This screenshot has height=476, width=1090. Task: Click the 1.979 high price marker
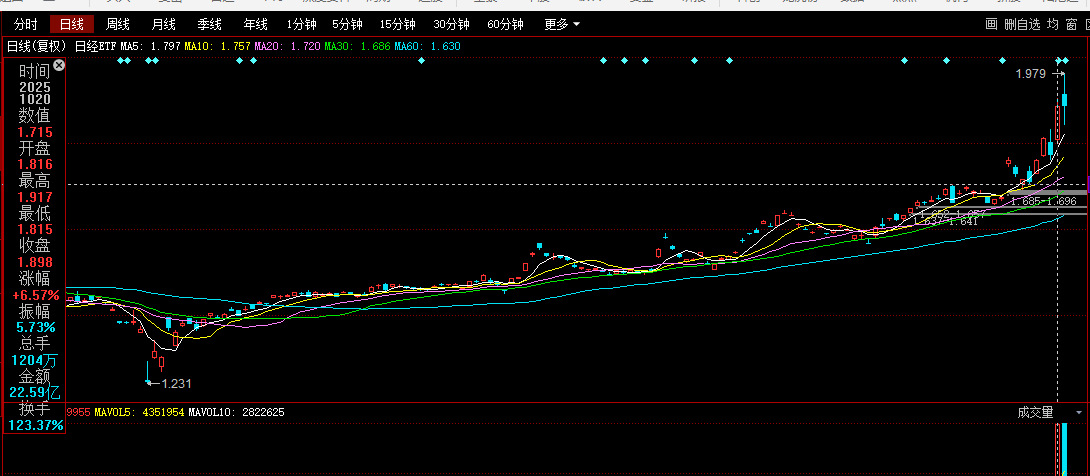(x=1029, y=74)
